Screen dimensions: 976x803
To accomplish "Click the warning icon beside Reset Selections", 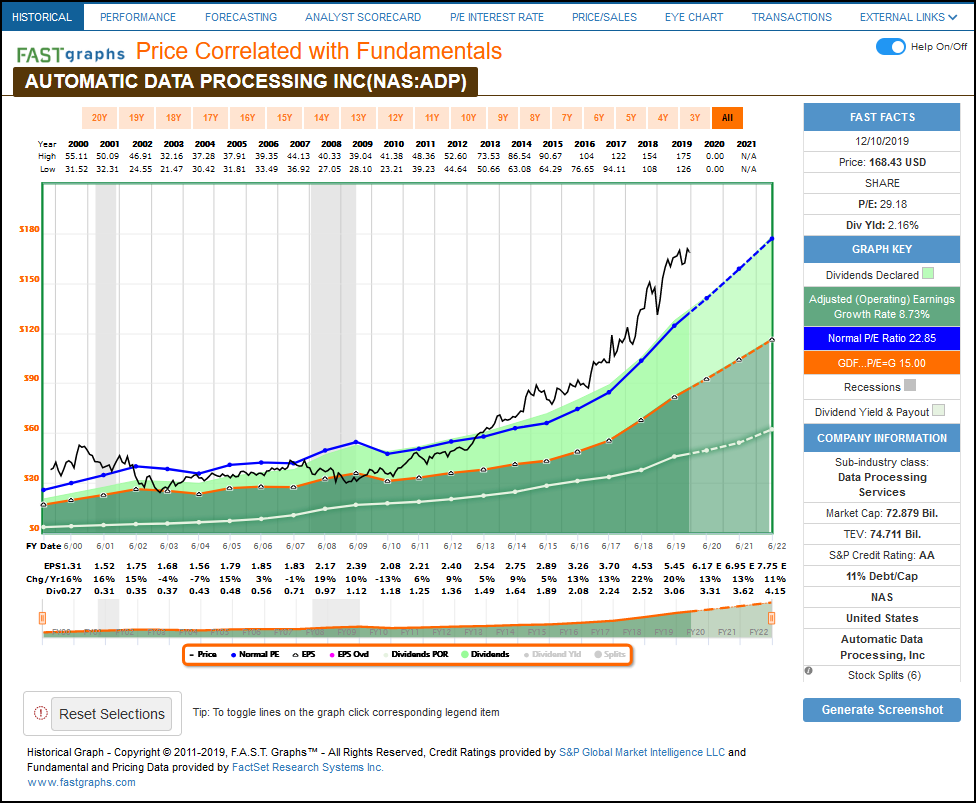I will tap(41, 714).
